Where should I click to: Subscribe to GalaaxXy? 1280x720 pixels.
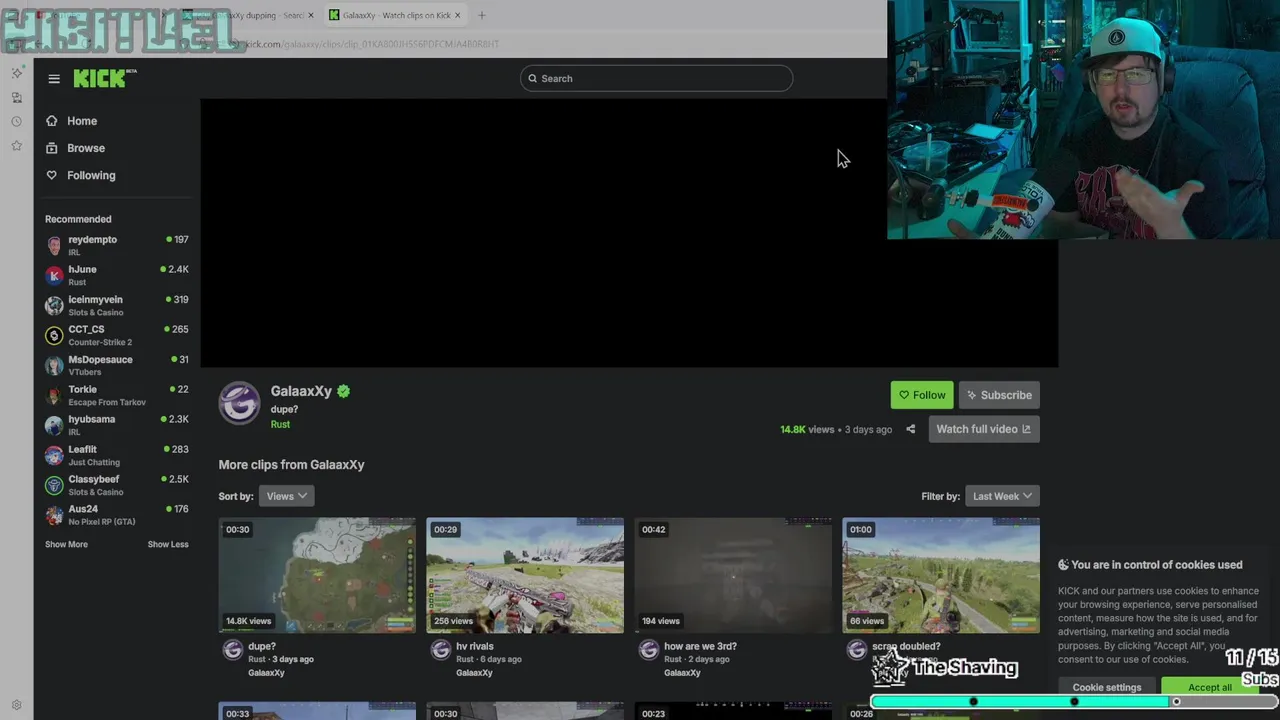click(999, 395)
